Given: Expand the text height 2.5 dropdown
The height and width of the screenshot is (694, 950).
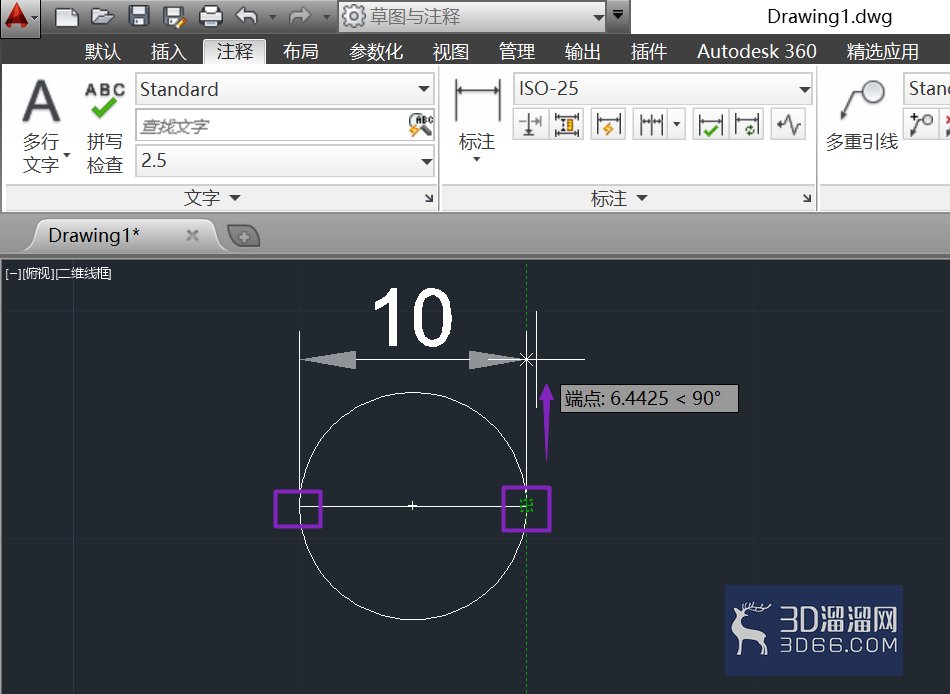Looking at the screenshot, I should tap(285, 161).
